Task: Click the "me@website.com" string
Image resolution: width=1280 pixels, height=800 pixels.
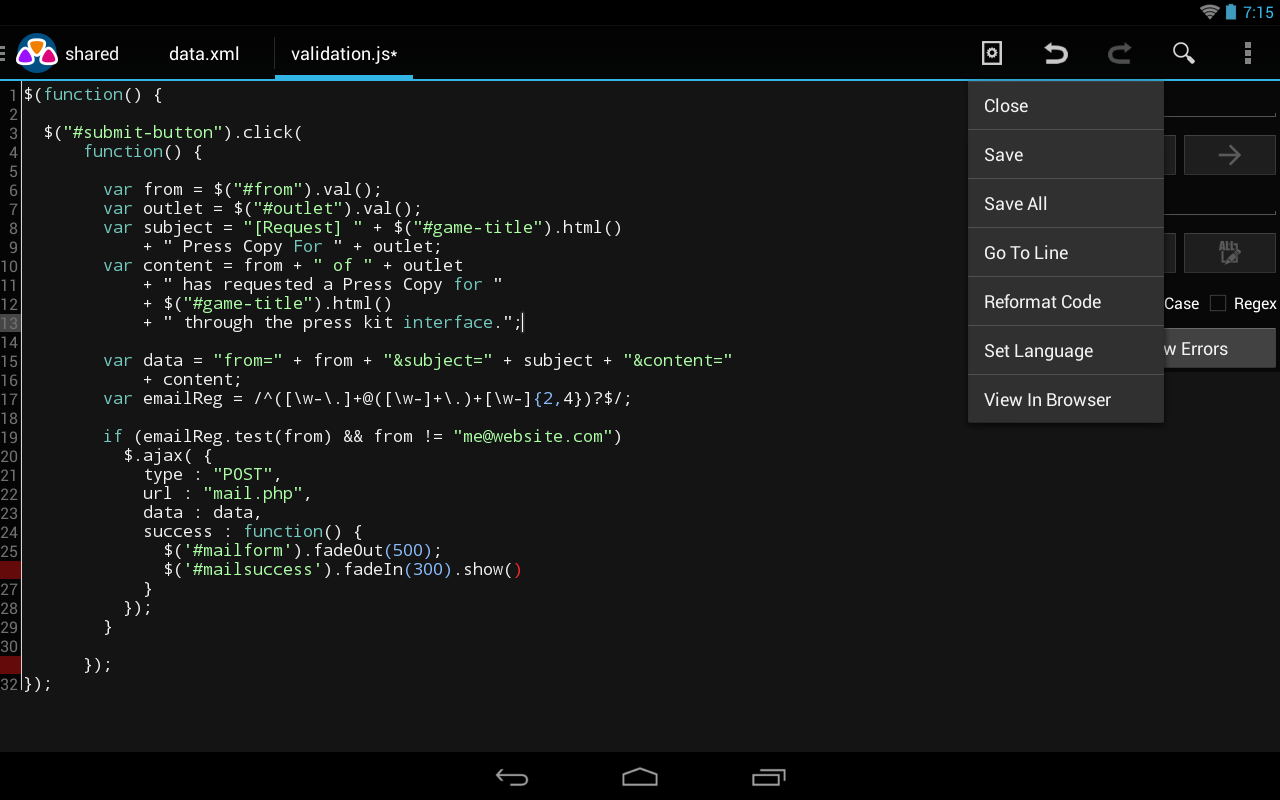Action: point(532,436)
